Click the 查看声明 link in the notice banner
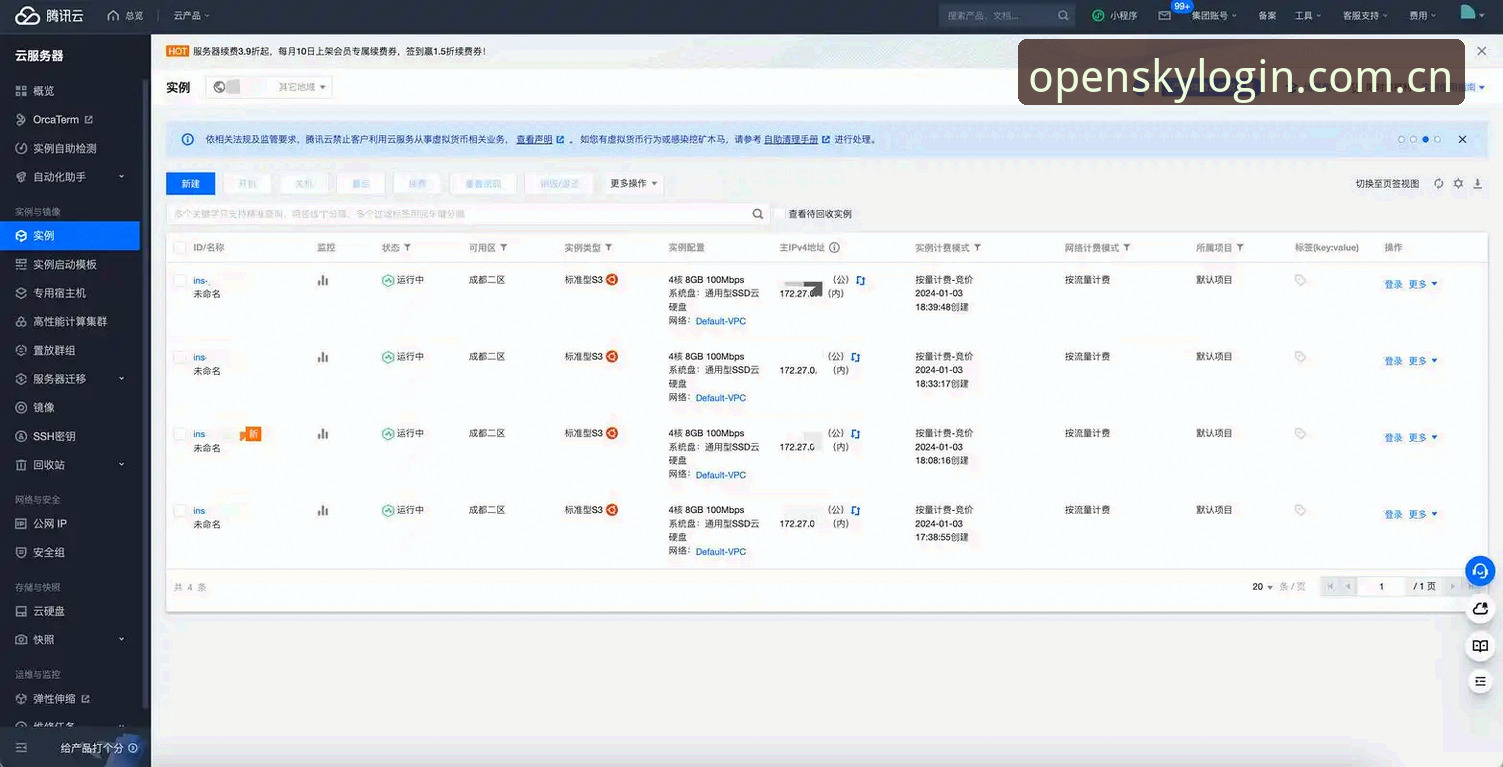The height and width of the screenshot is (767, 1503). tap(534, 140)
